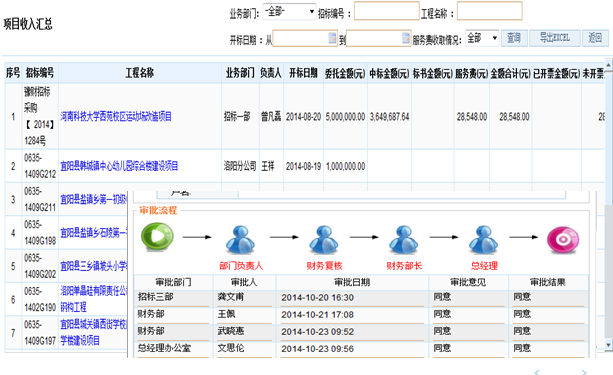
Task: Open the 宜阳县三乡镇坡头小学 project link
Action: [x=93, y=266]
